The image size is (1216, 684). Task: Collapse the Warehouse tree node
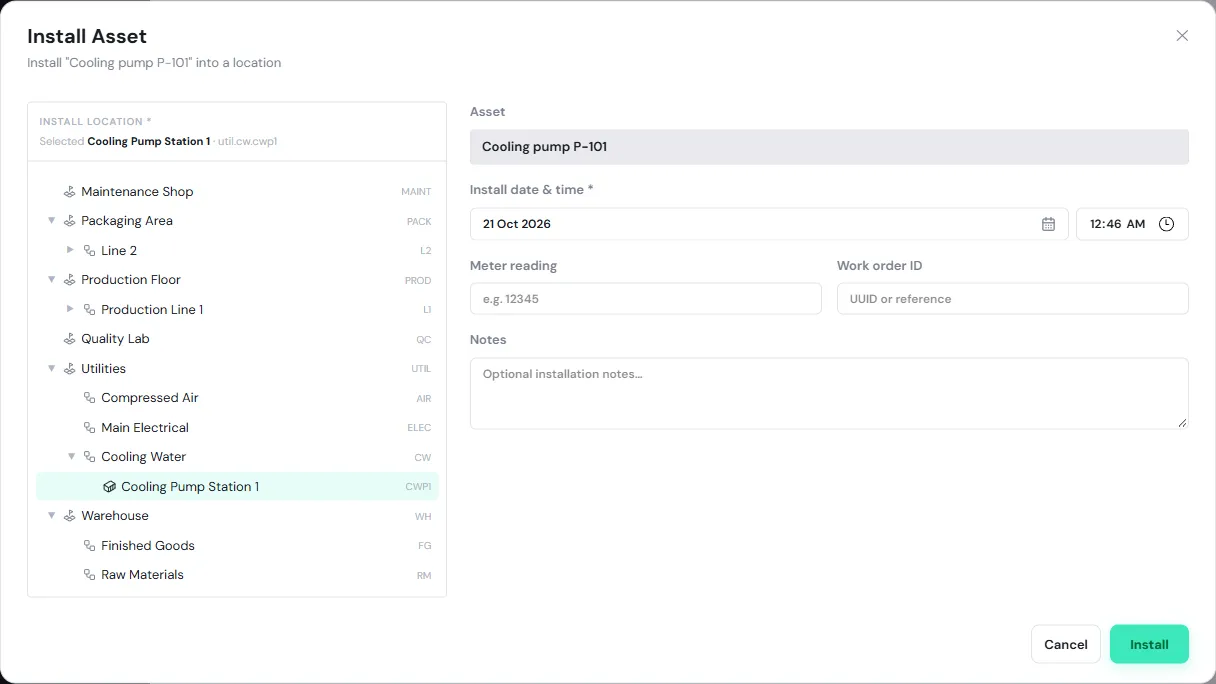coord(51,516)
